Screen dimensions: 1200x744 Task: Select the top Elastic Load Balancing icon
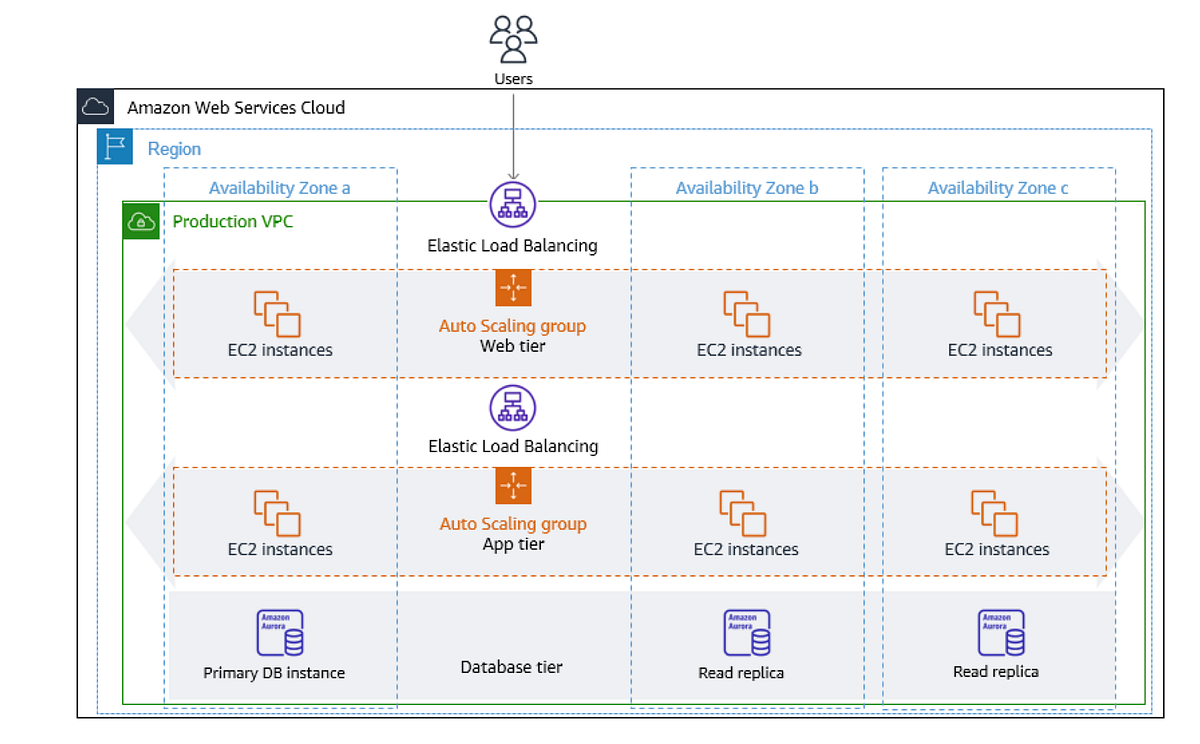513,204
